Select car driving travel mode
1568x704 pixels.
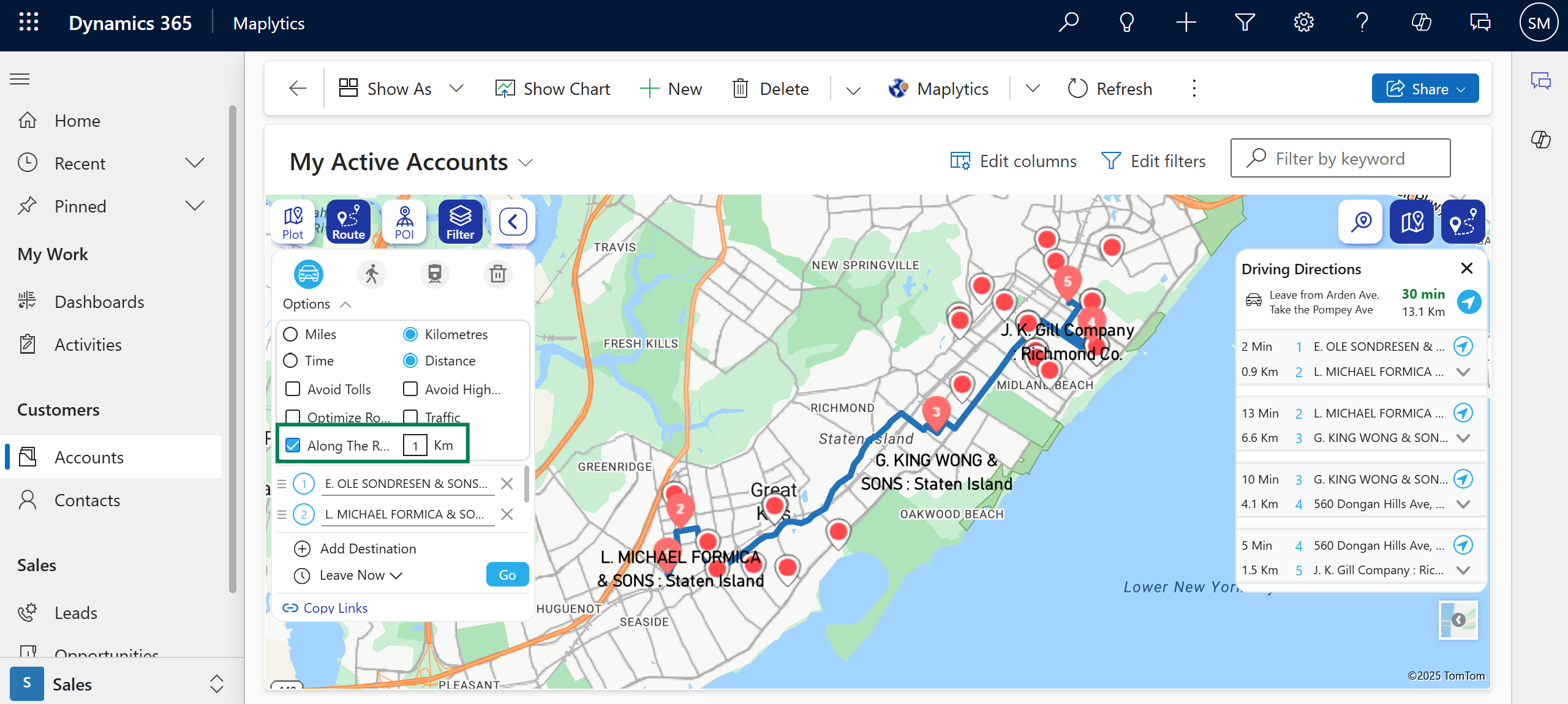[x=309, y=274]
